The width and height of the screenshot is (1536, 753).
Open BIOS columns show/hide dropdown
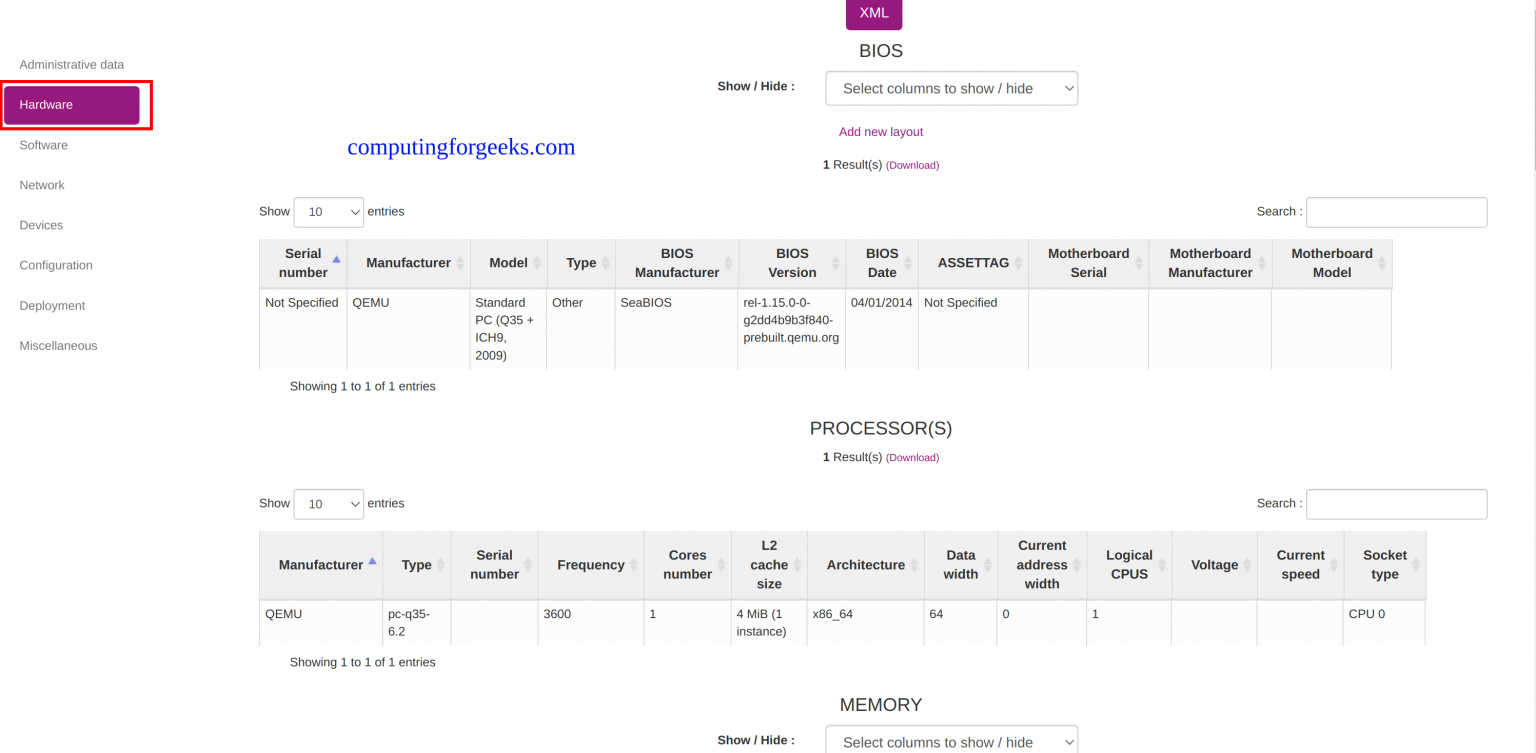[951, 88]
